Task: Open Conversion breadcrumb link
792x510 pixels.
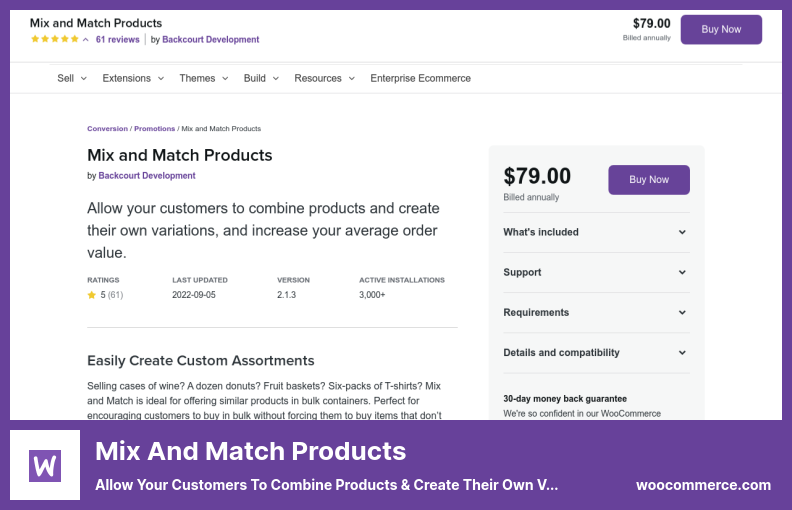Action: 108,129
